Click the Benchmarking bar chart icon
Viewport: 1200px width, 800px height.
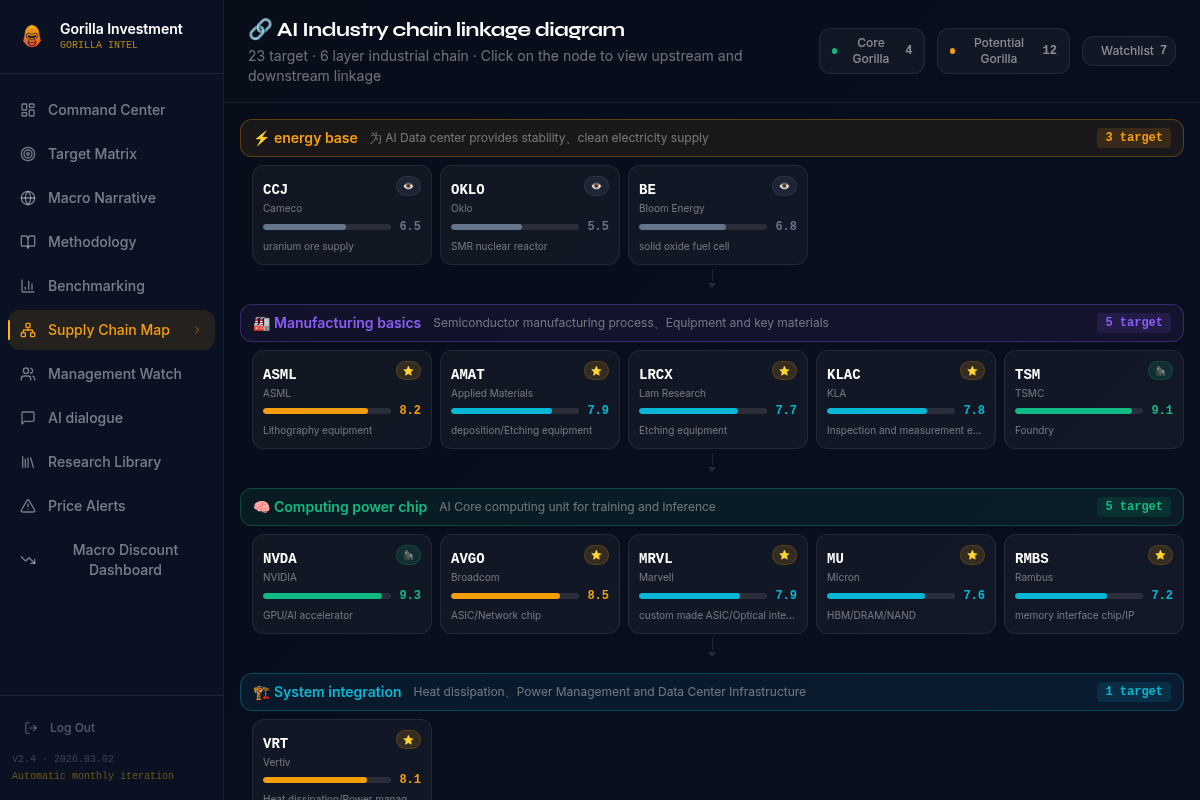(x=28, y=286)
